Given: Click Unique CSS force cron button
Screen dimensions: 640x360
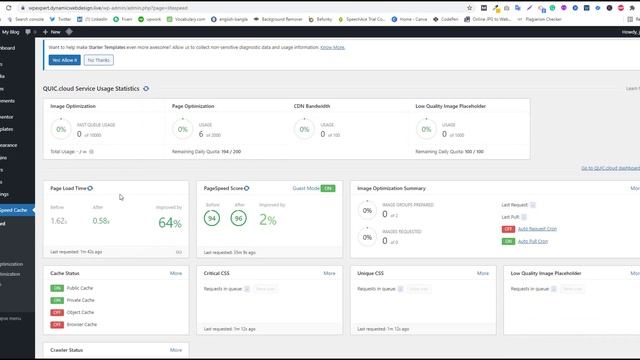Looking at the screenshot, I should [419, 289].
